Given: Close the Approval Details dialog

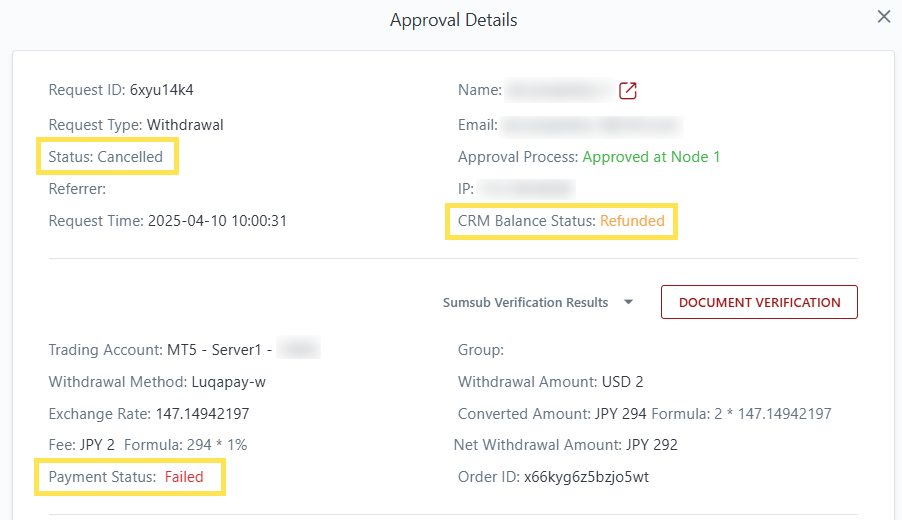Looking at the screenshot, I should coord(883,17).
